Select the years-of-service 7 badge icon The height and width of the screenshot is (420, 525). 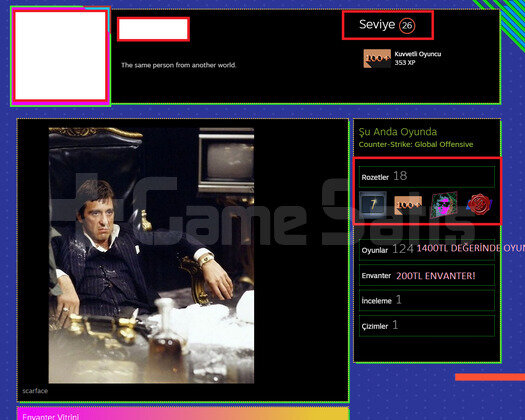pyautogui.click(x=373, y=204)
